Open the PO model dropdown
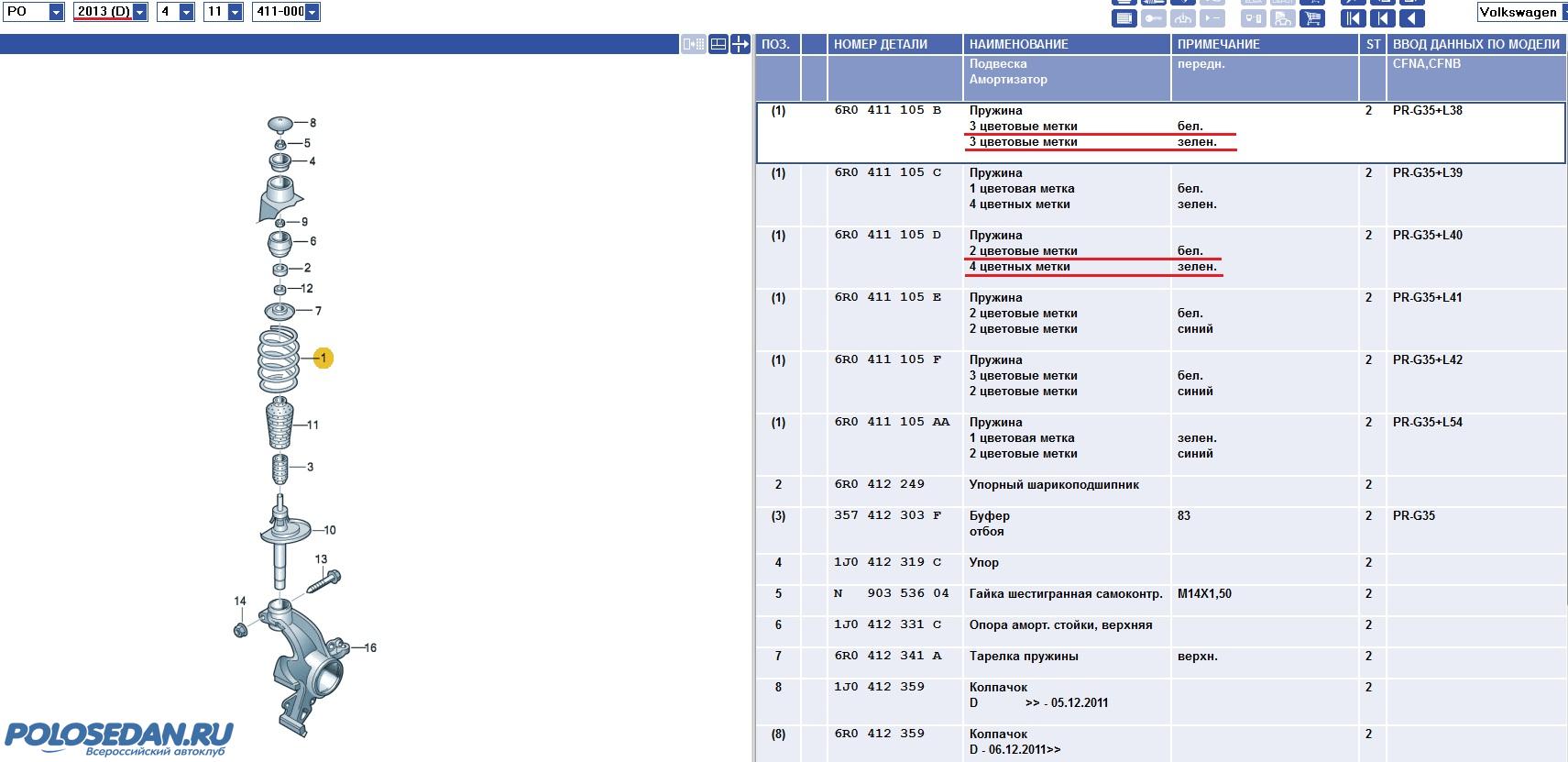Image resolution: width=1568 pixels, height=762 pixels. click(56, 12)
